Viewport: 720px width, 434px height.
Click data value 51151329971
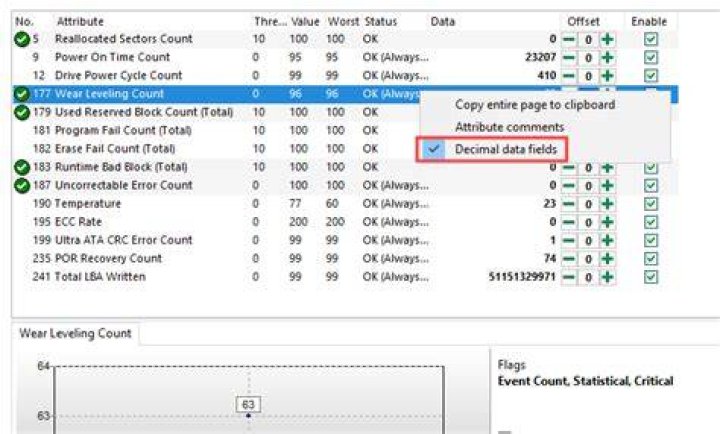[x=522, y=277]
